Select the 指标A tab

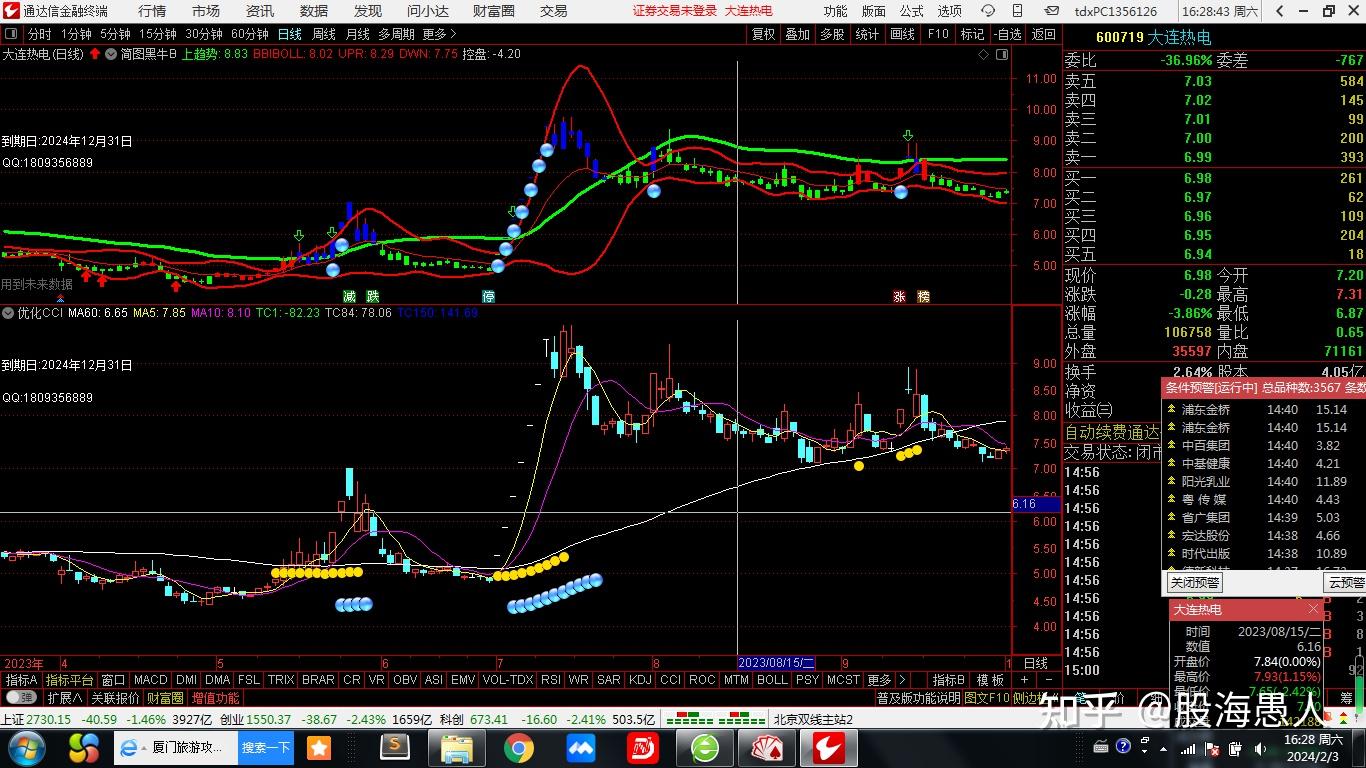coord(21,680)
